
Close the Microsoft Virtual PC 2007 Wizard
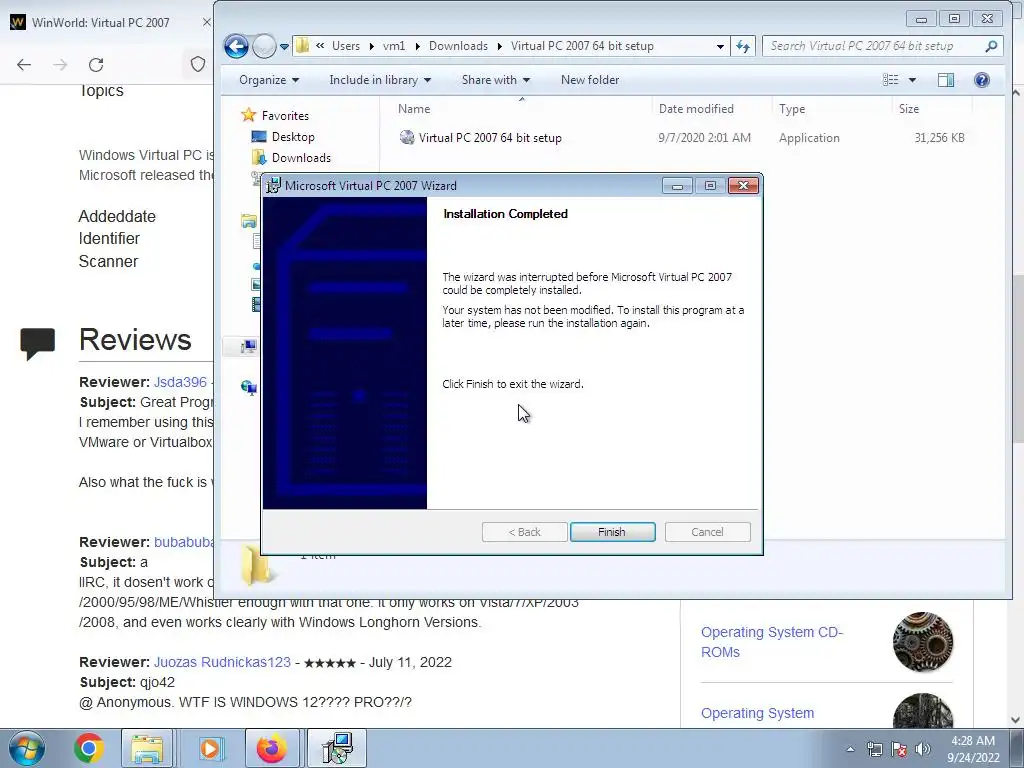click(x=743, y=185)
